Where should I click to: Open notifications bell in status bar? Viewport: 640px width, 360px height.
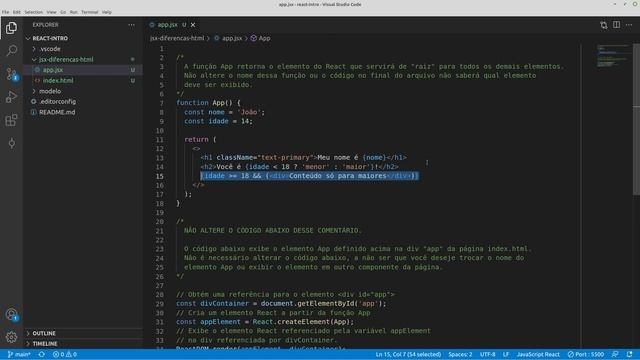click(629, 354)
